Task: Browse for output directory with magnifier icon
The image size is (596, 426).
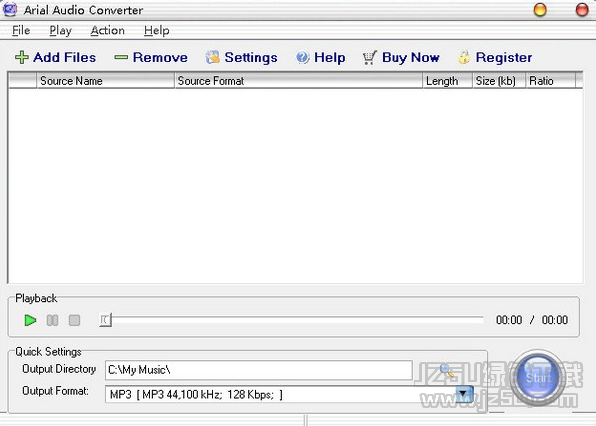Action: coord(446,370)
